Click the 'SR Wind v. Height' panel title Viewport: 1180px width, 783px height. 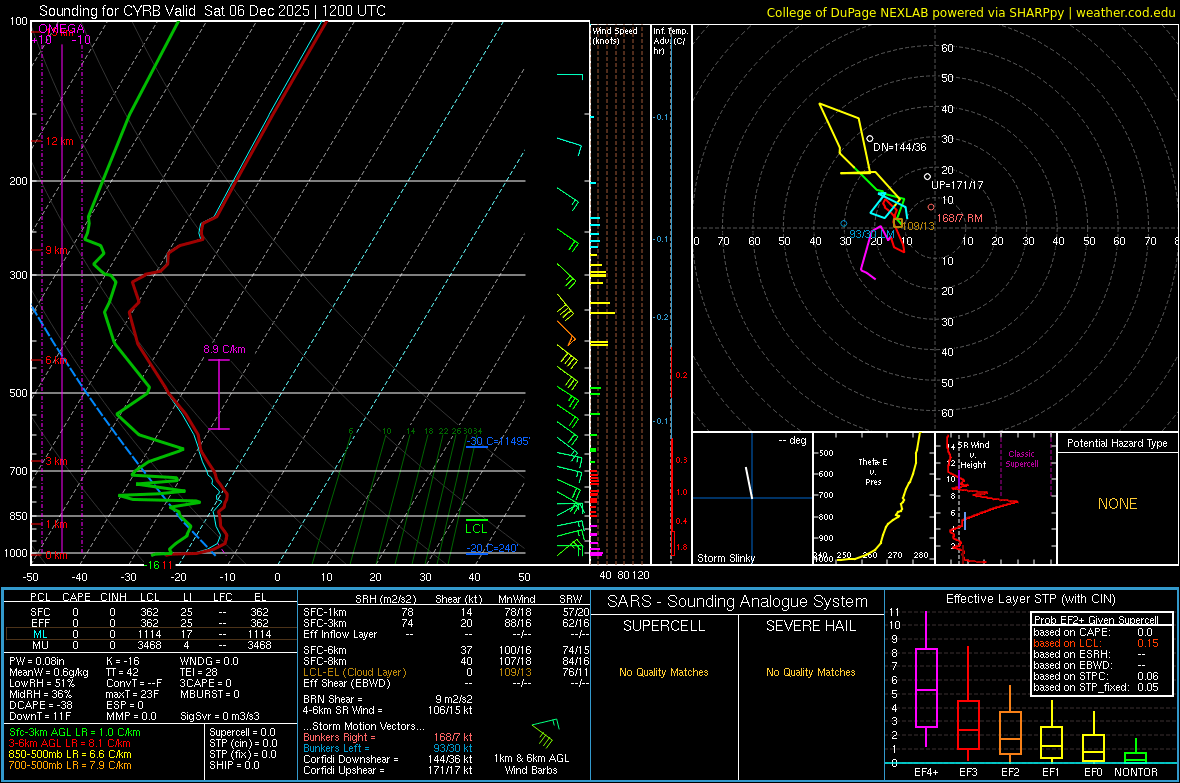pyautogui.click(x=973, y=455)
